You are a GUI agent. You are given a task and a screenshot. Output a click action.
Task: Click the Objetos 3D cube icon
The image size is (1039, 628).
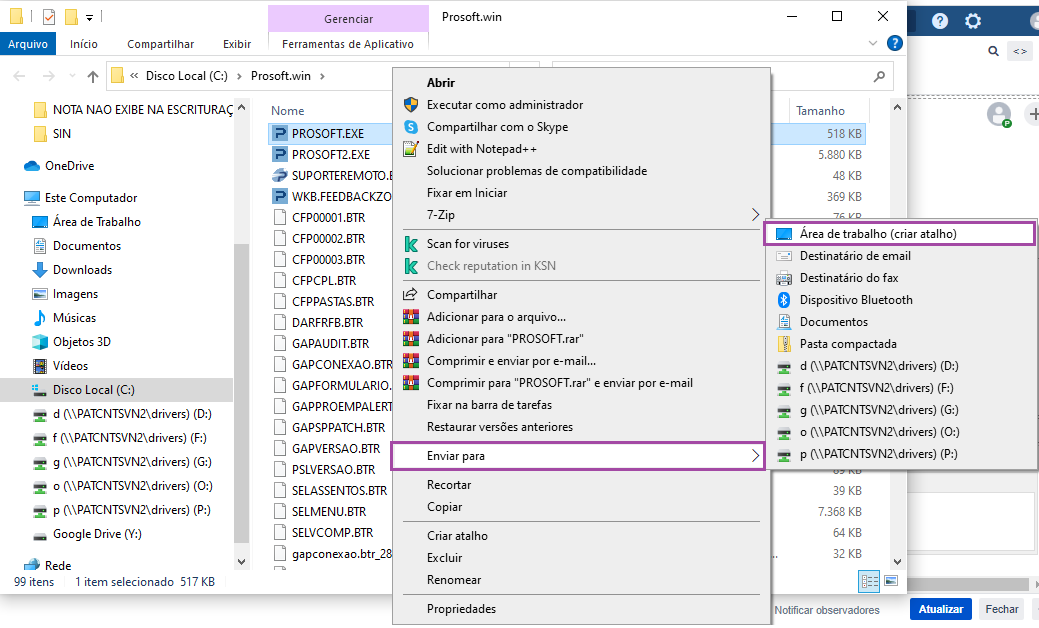tap(40, 342)
